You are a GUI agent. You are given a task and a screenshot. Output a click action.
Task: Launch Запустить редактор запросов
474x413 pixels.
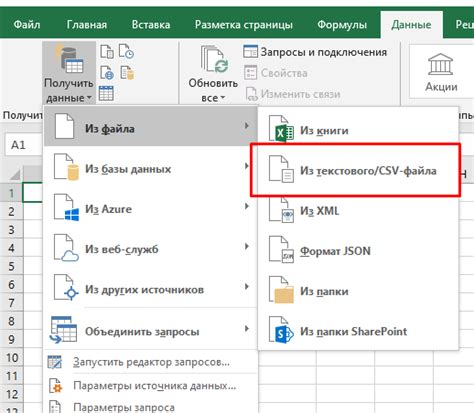[151, 362]
